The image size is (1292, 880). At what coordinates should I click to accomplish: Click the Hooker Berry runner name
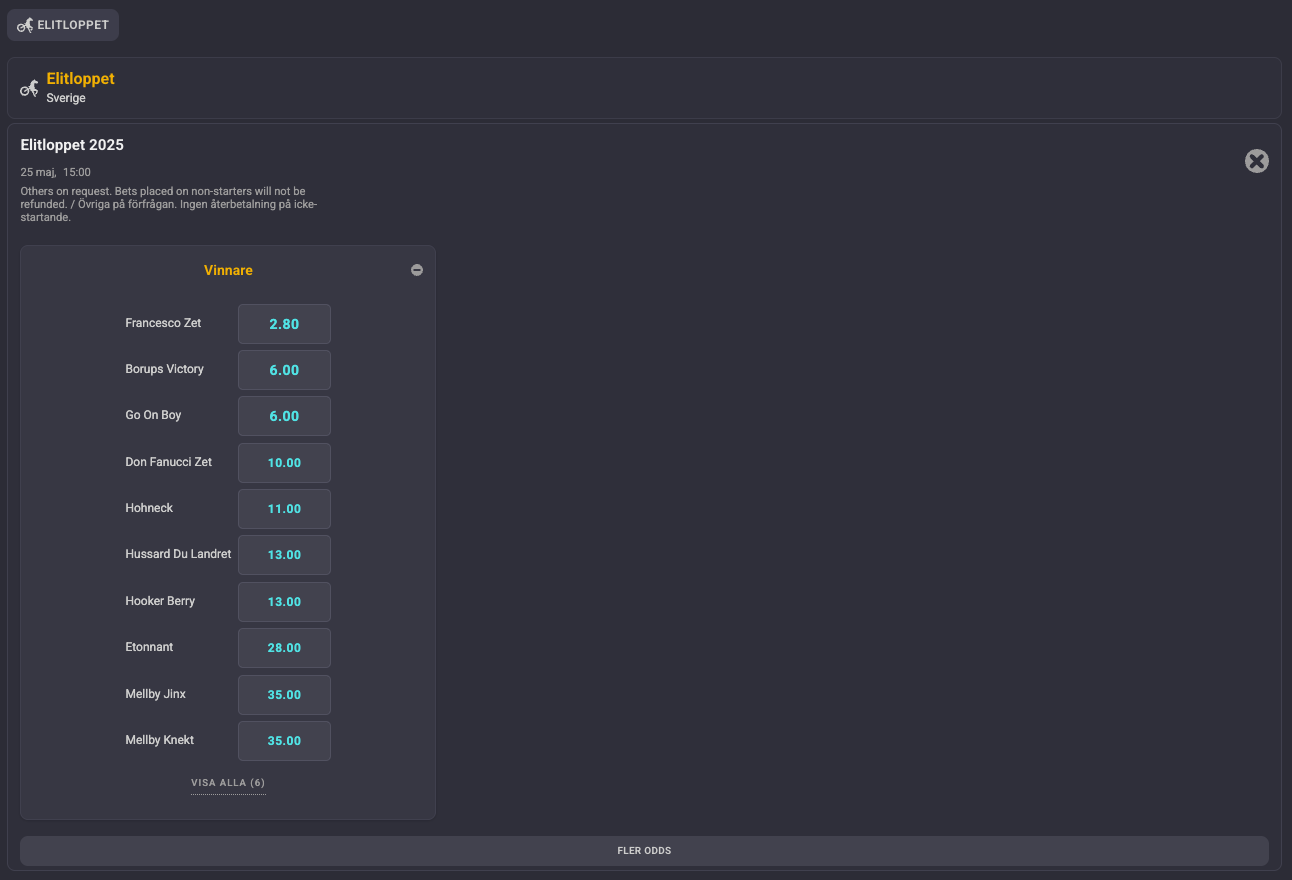click(x=160, y=601)
